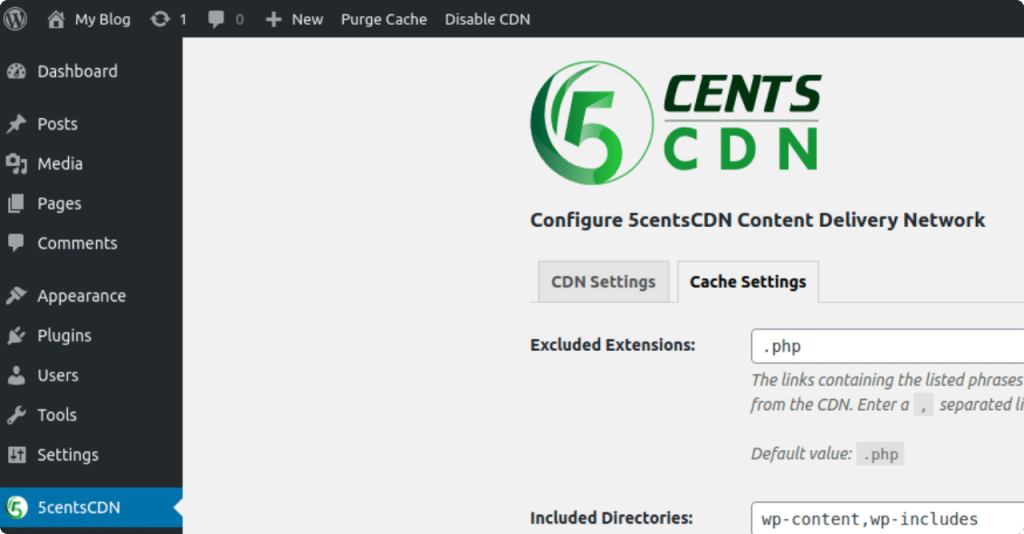Viewport: 1024px width, 534px height.
Task: Click the Comments bubble icon in sidebar
Action: (x=16, y=243)
